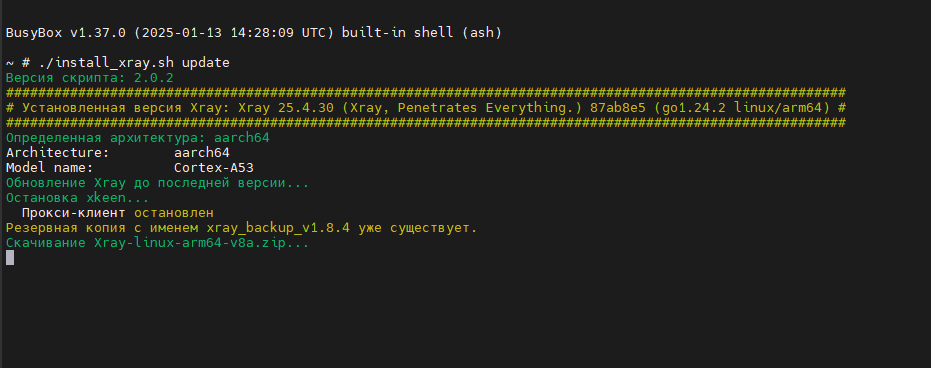Click the 87ab8e5 commit hash
Screen dimensions: 931x368
614,108
